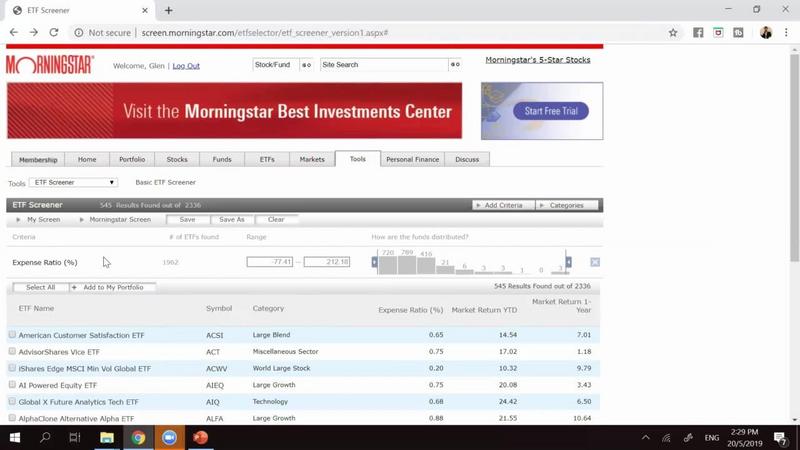Select the AI Powered Equity ETF checkbox

coord(12,385)
